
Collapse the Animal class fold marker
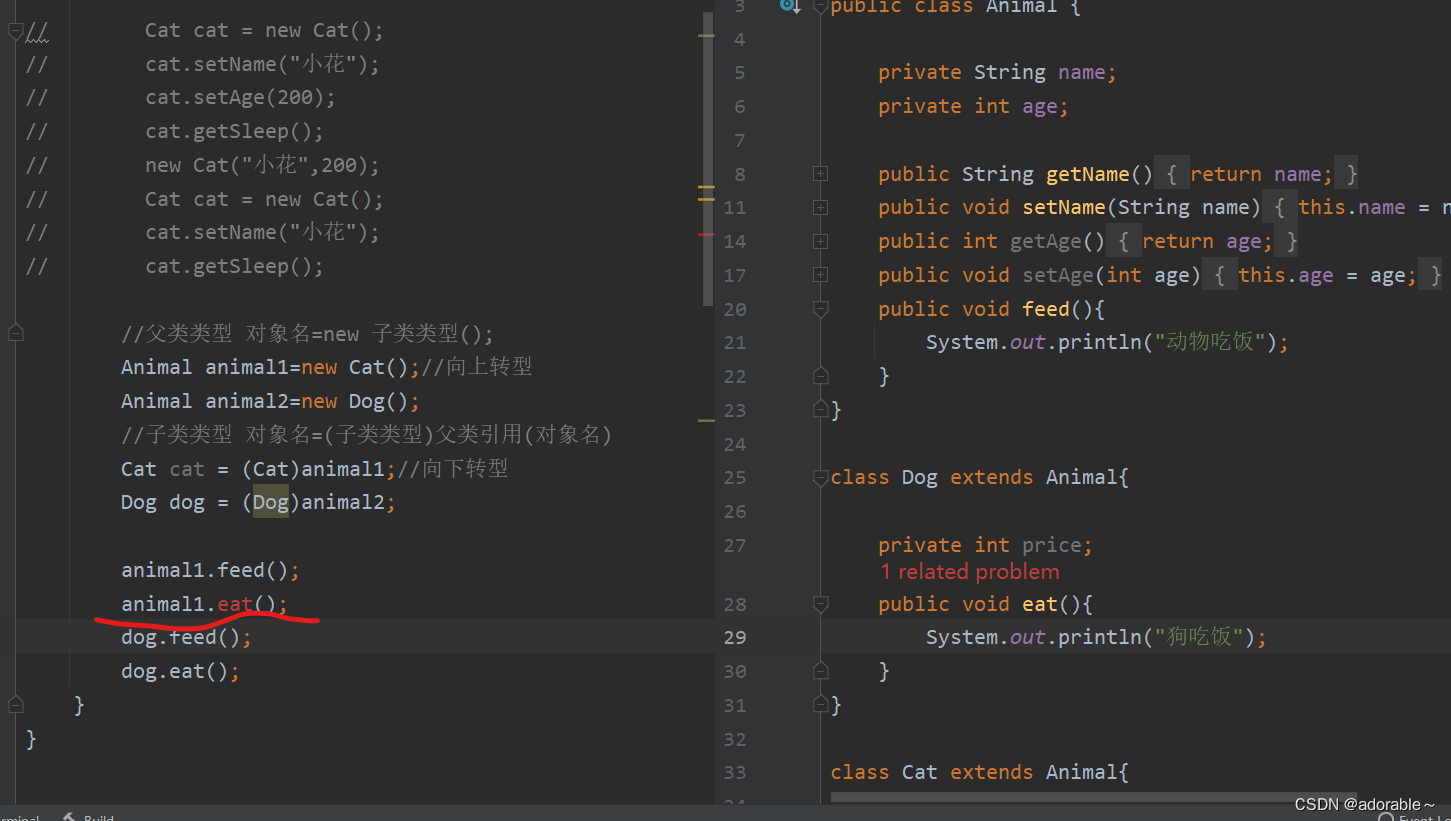(821, 6)
